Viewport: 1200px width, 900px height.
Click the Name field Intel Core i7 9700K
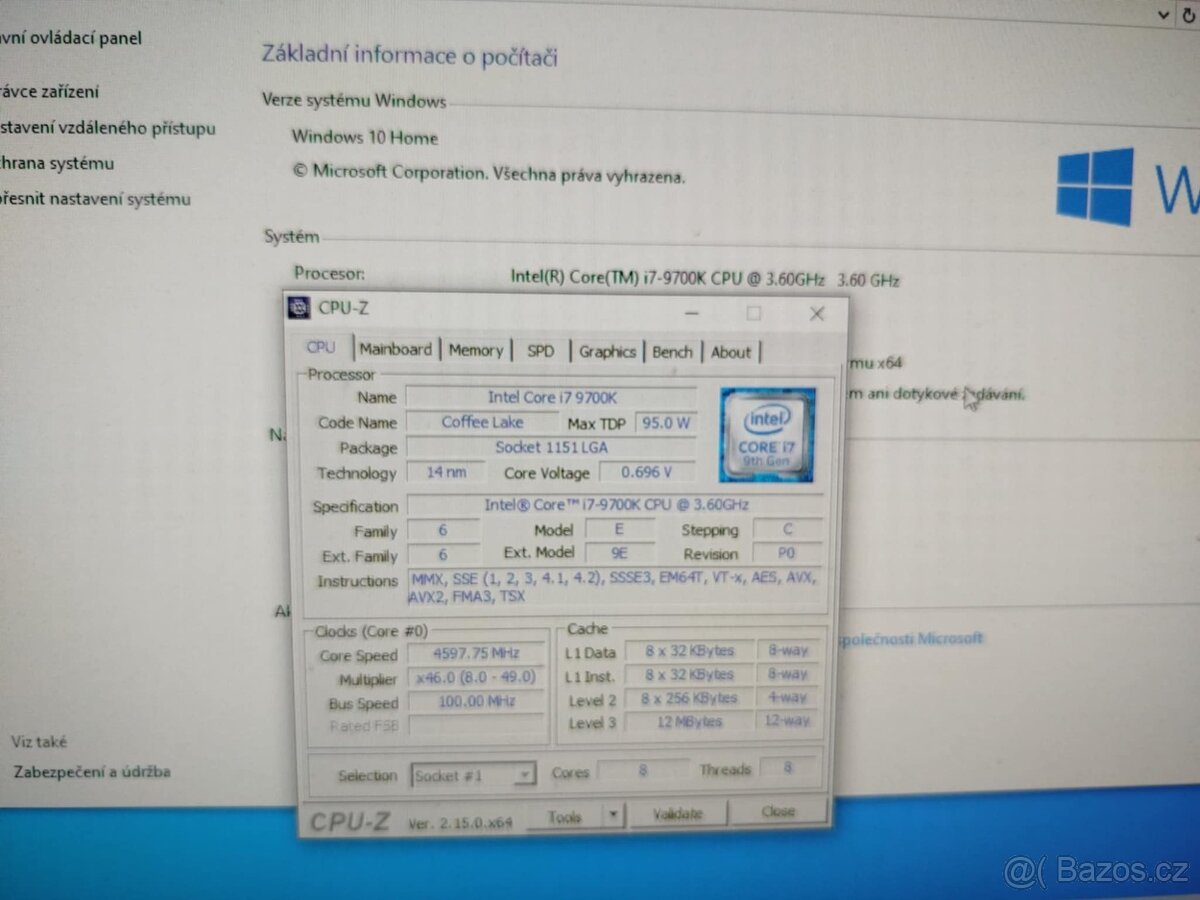tap(553, 397)
